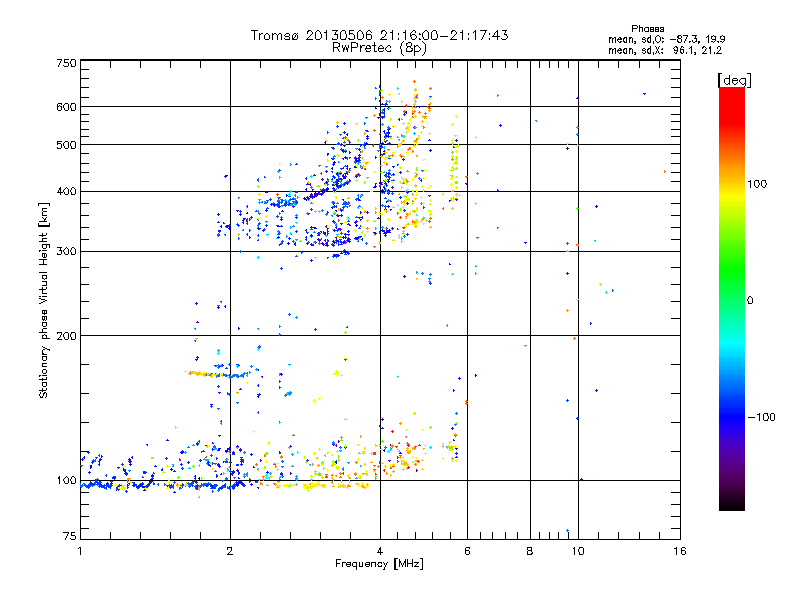Viewport: 800px width, 600px height.
Task: Click the plot title 'Tromsø 20130506 21:16:00-21:17:43'
Action: (x=379, y=35)
